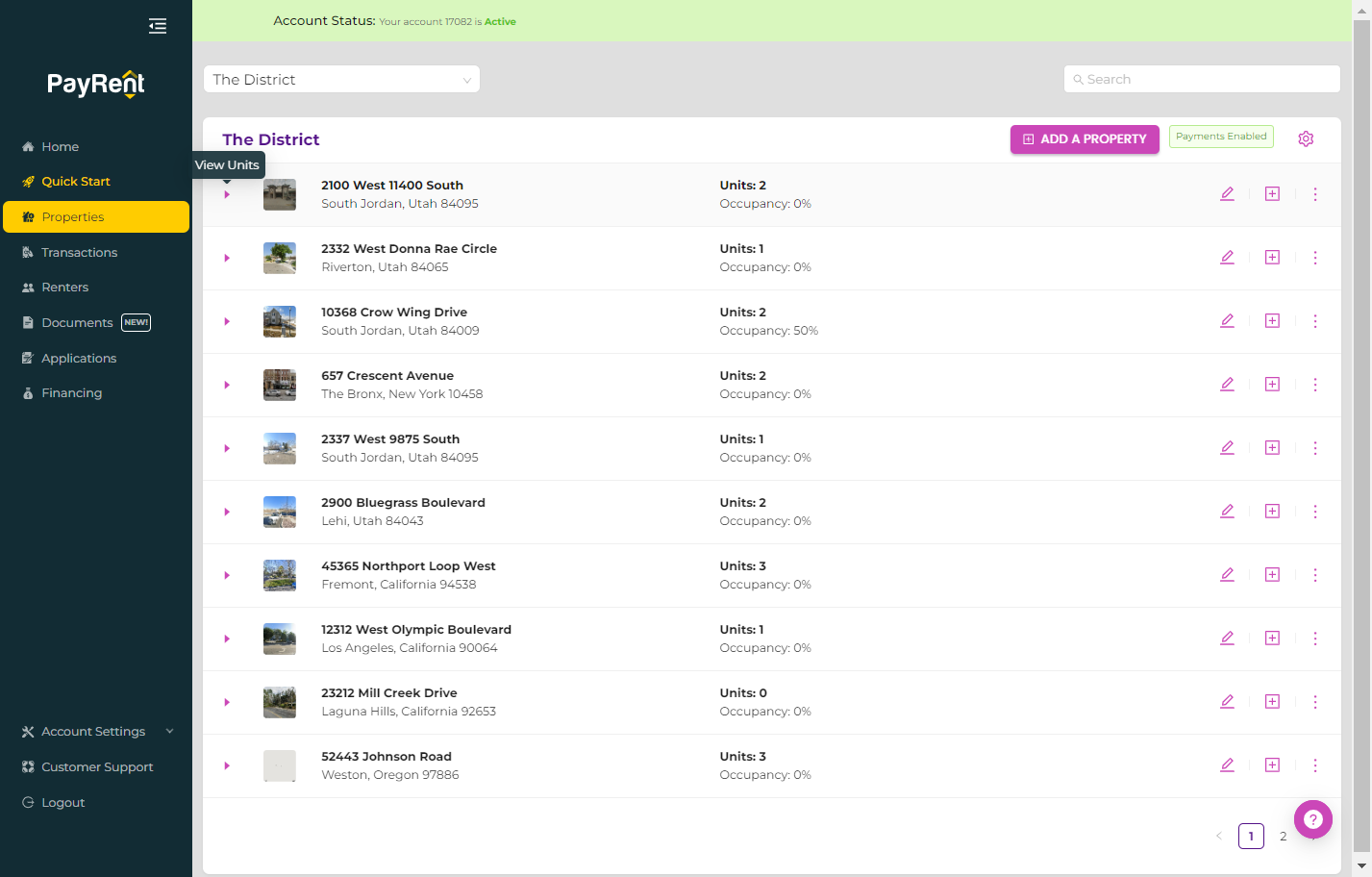
Task: Go to Home in sidebar
Action: click(96, 147)
